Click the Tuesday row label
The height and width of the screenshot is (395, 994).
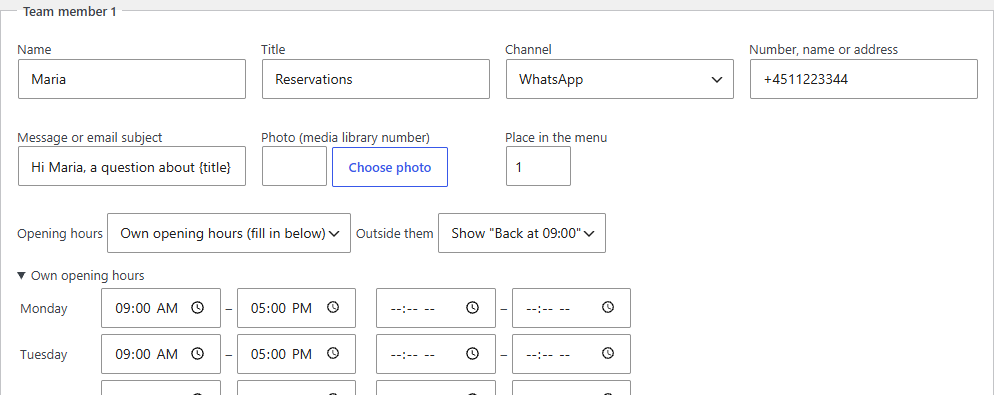coord(44,354)
